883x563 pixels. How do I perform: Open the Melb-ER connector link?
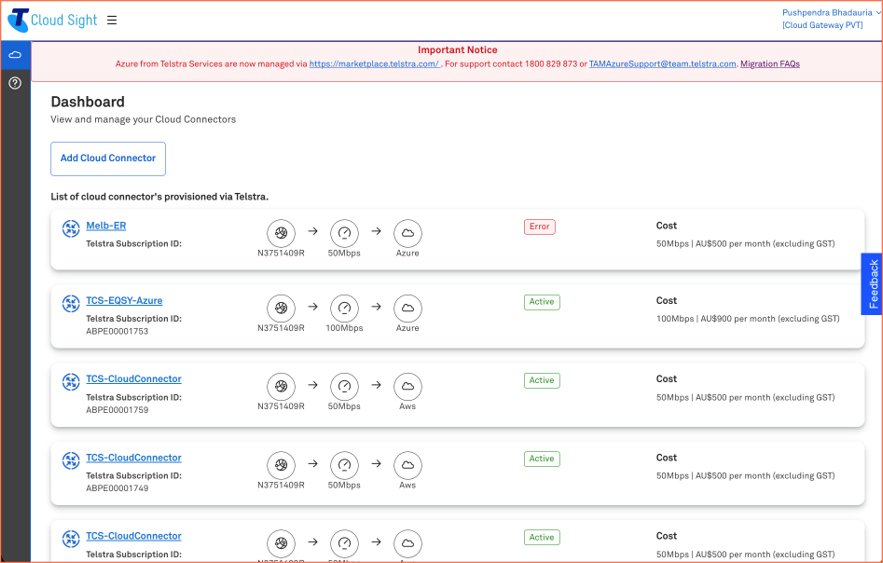tap(106, 226)
